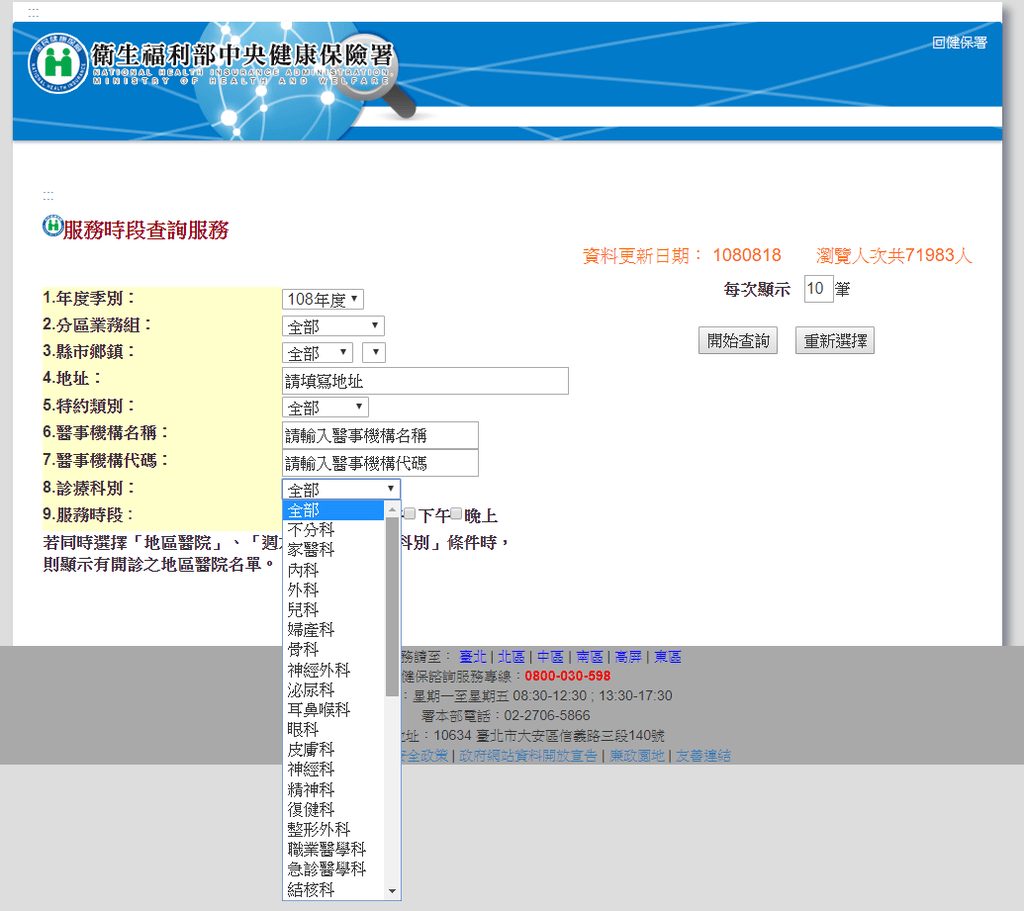The image size is (1024, 911).
Task: Click the 重新選擇 reset button
Action: point(835,340)
